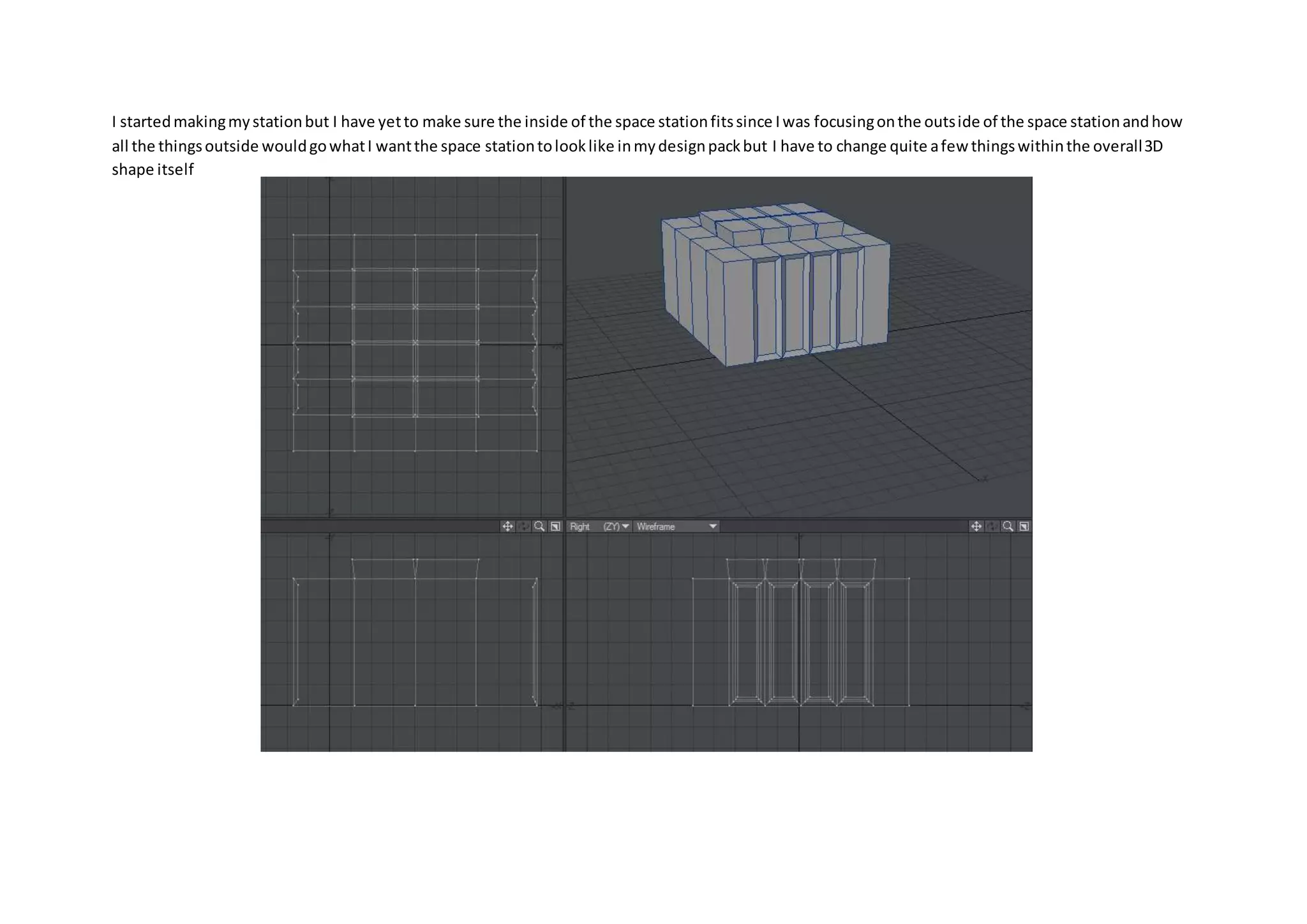Click the empty title bar right of the Wireframe dropdown
This screenshot has width=1307, height=924.
click(842, 526)
